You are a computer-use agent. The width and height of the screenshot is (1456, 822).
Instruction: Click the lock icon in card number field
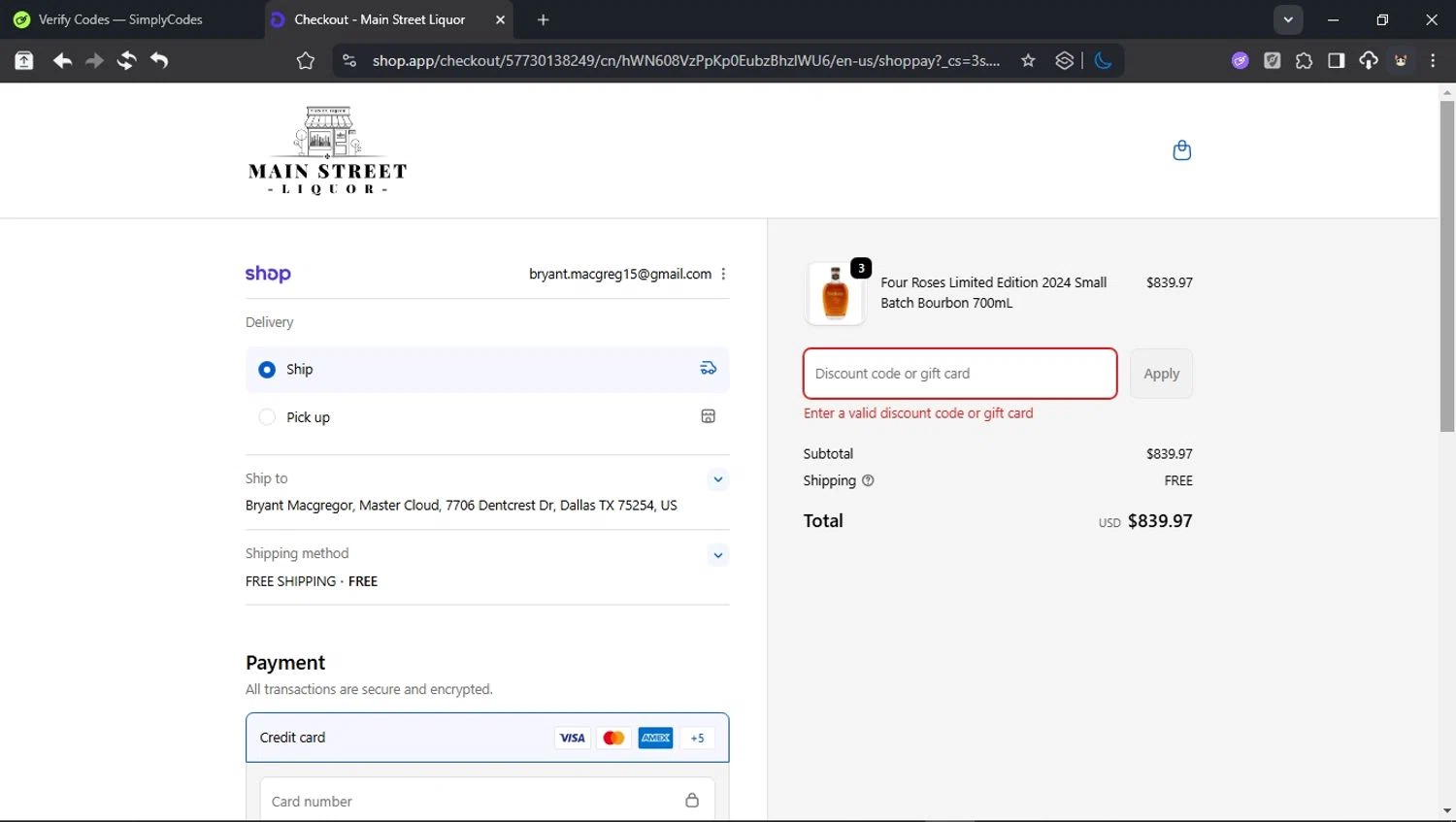[x=692, y=801]
